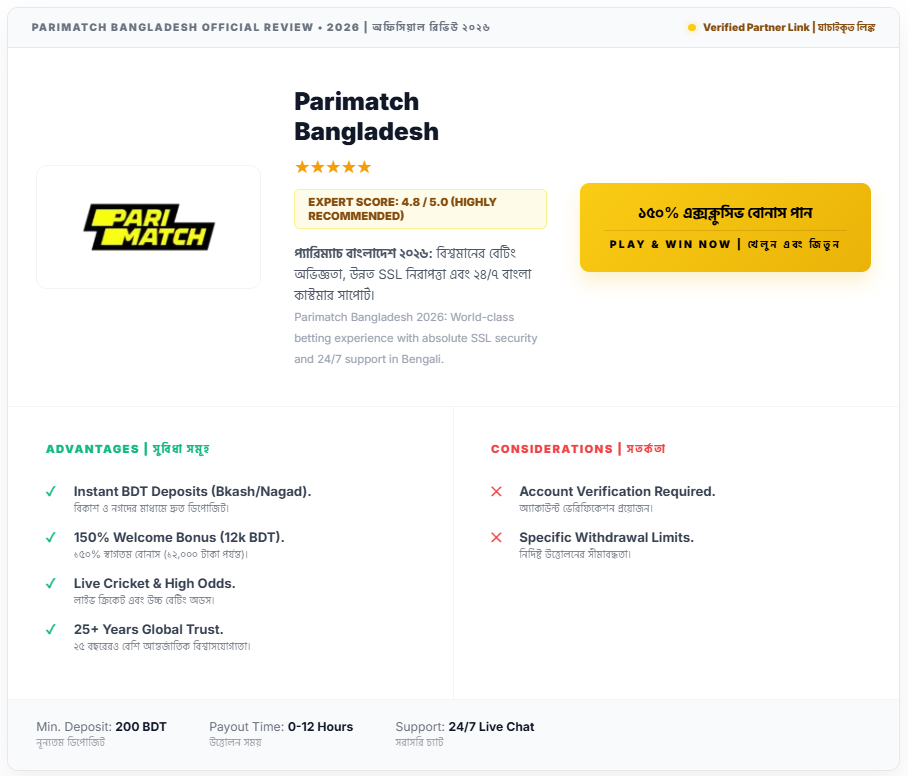Click the red X beside Specific Withdrawal Limits
This screenshot has height=776, width=908.
(496, 538)
